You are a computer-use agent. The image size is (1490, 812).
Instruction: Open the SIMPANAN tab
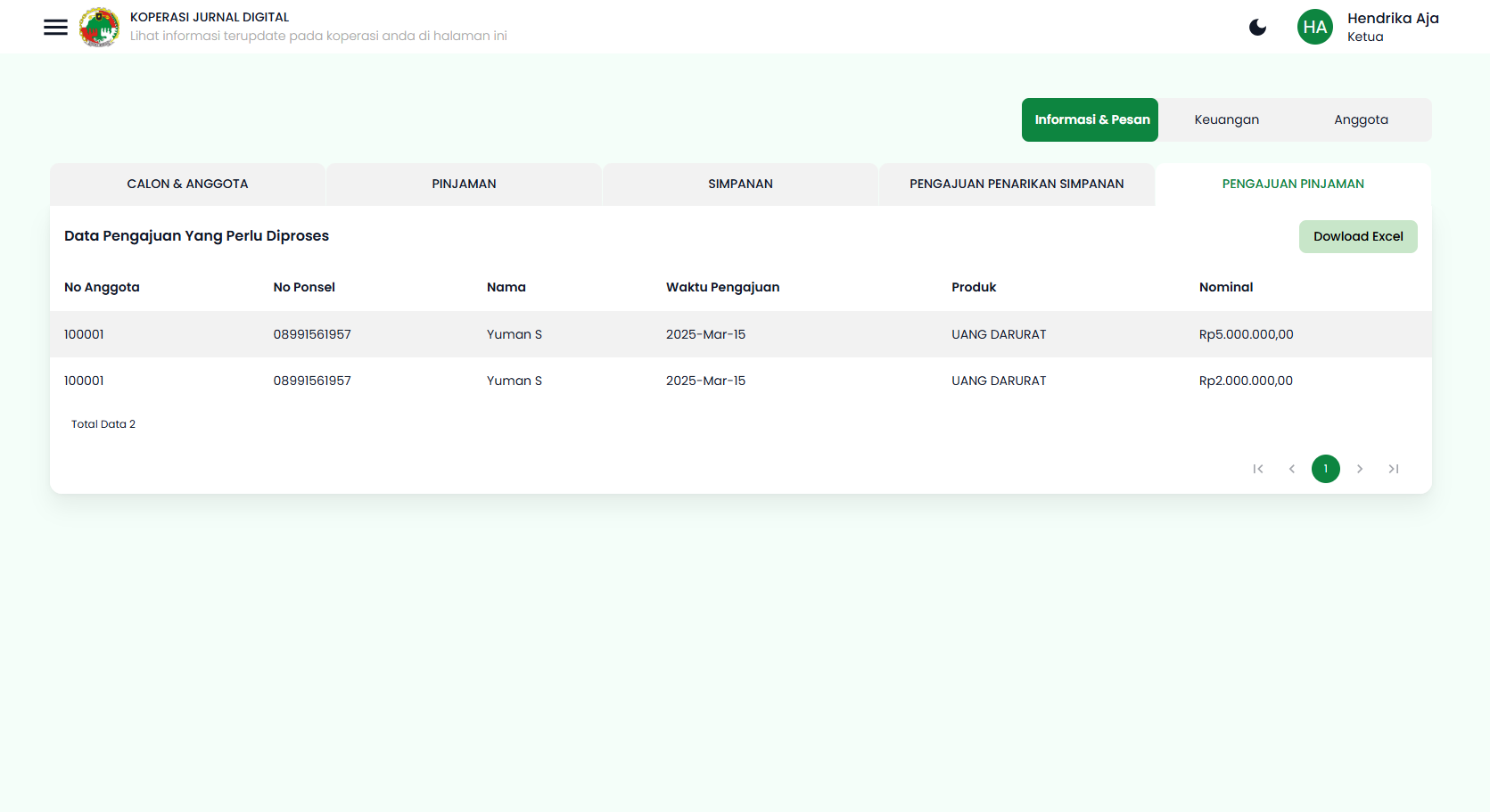click(x=740, y=184)
